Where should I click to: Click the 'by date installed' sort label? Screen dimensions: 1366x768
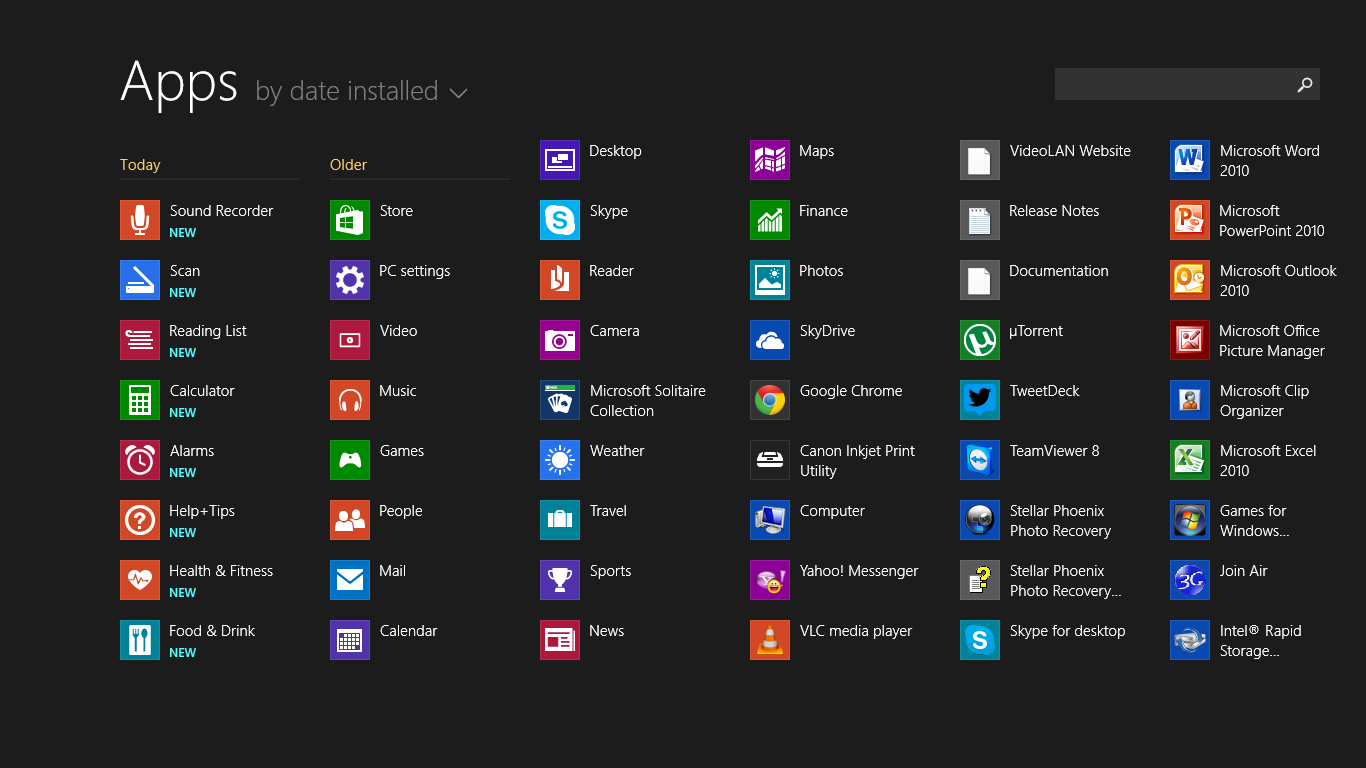(347, 91)
